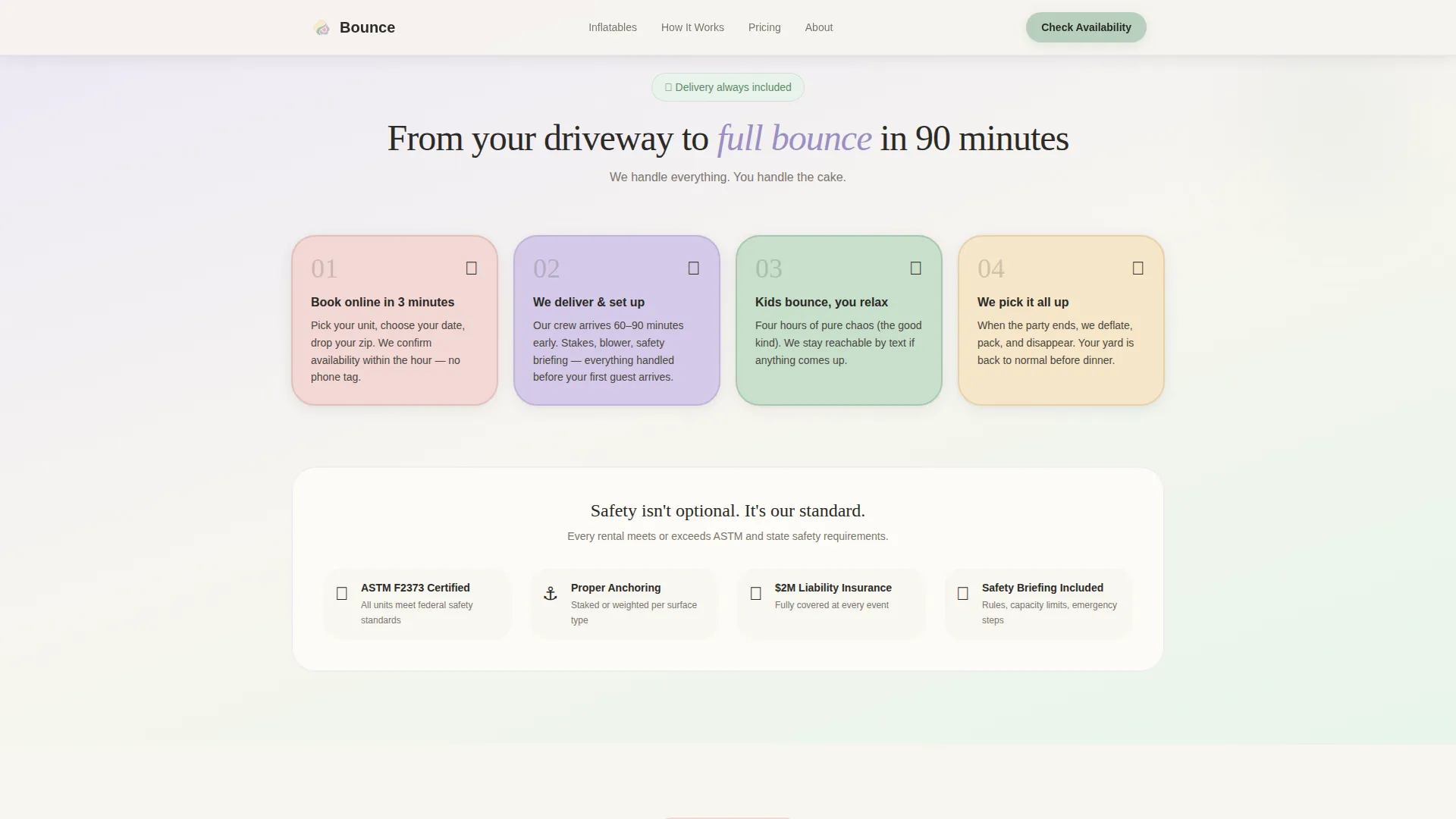Click 'Our crew arrives 60–90 minutes early' text
This screenshot has height=819, width=1456.
click(608, 351)
